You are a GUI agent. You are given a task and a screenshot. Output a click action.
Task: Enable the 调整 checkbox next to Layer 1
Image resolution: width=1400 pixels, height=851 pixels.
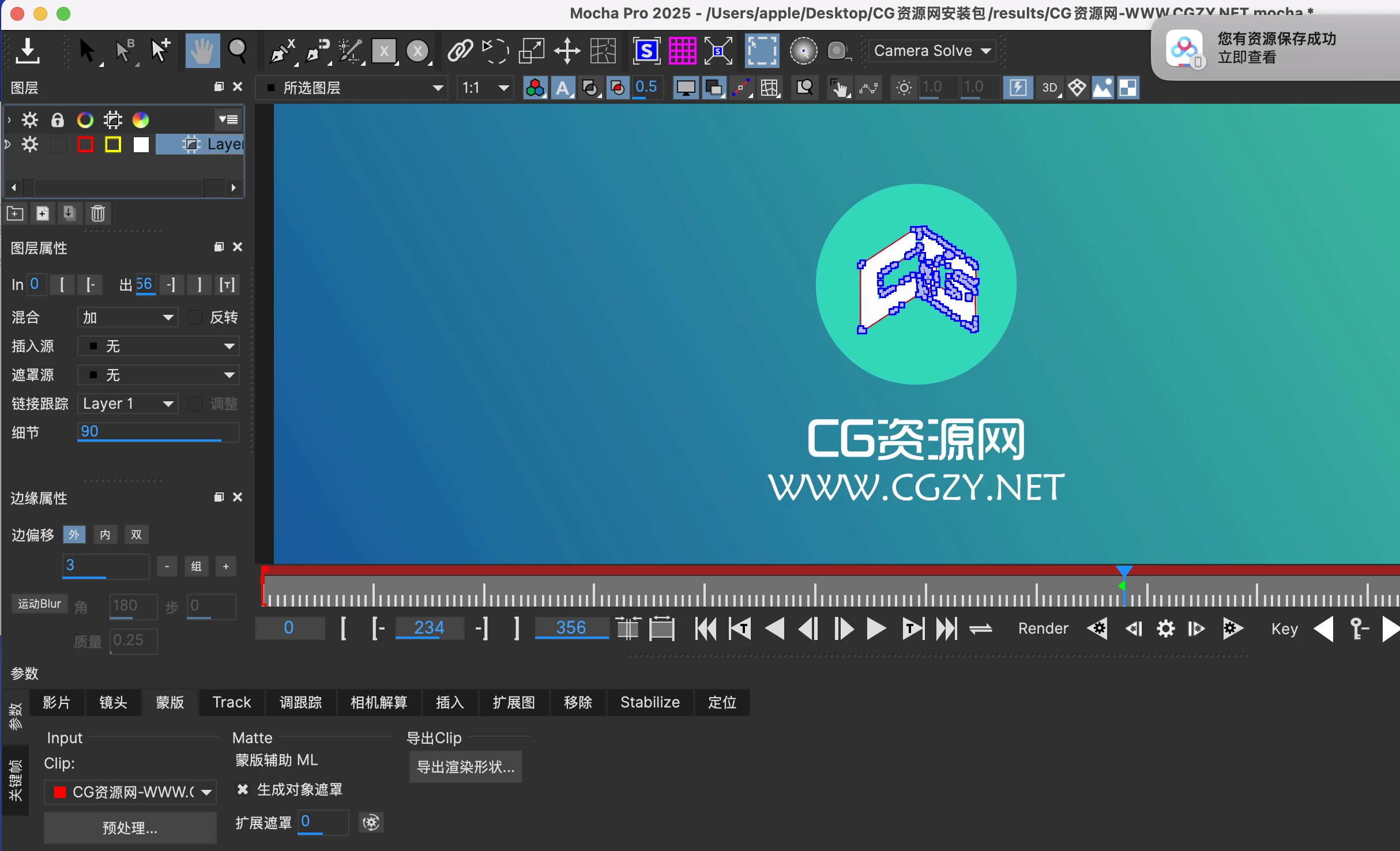pyautogui.click(x=196, y=404)
